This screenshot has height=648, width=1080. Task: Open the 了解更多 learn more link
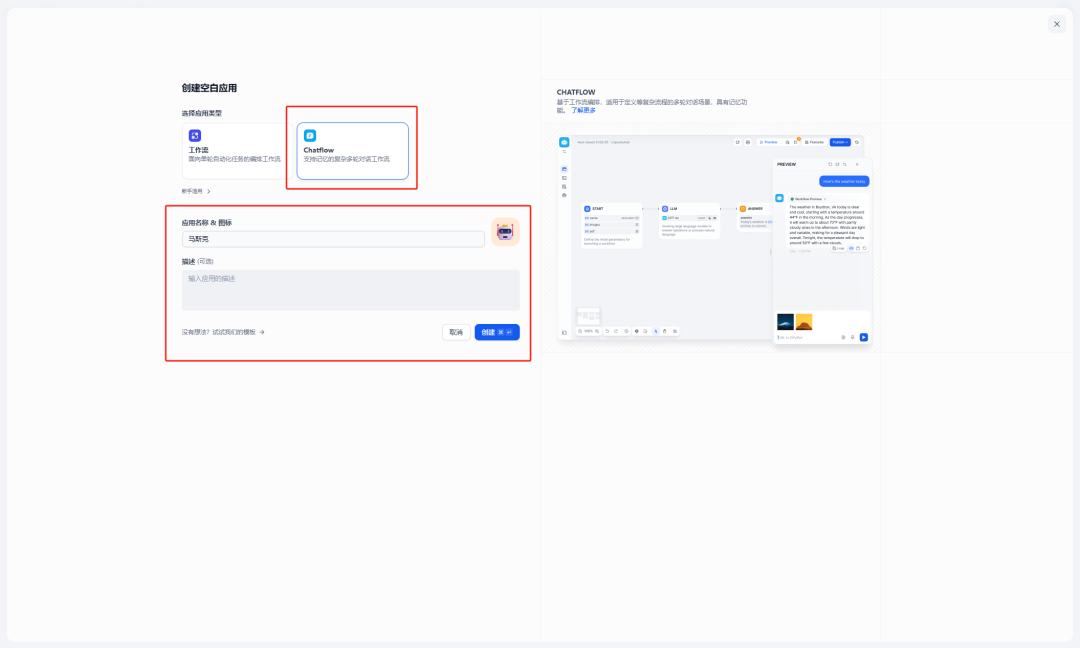583,110
